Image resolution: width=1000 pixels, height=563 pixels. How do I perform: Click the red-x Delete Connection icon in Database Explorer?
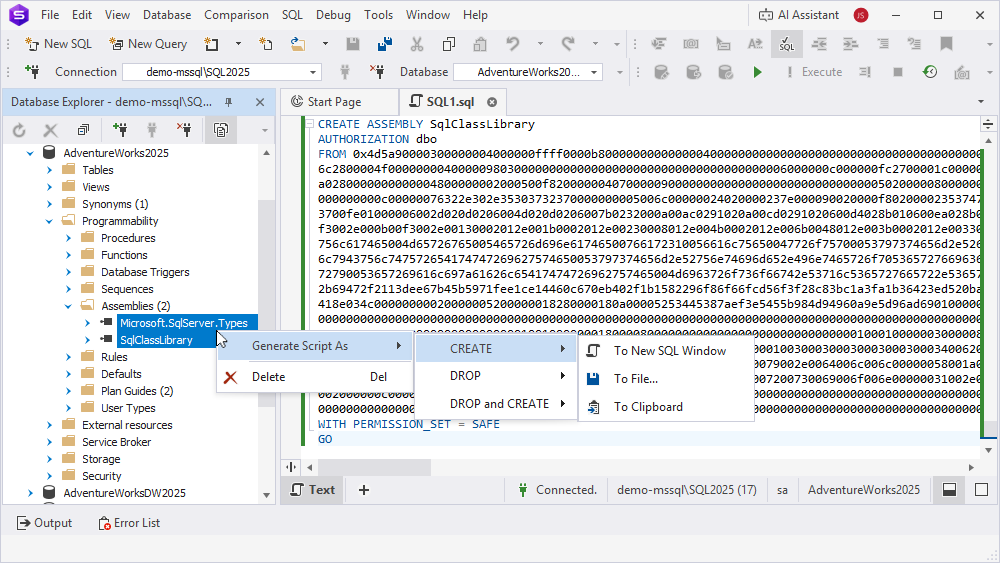[184, 130]
